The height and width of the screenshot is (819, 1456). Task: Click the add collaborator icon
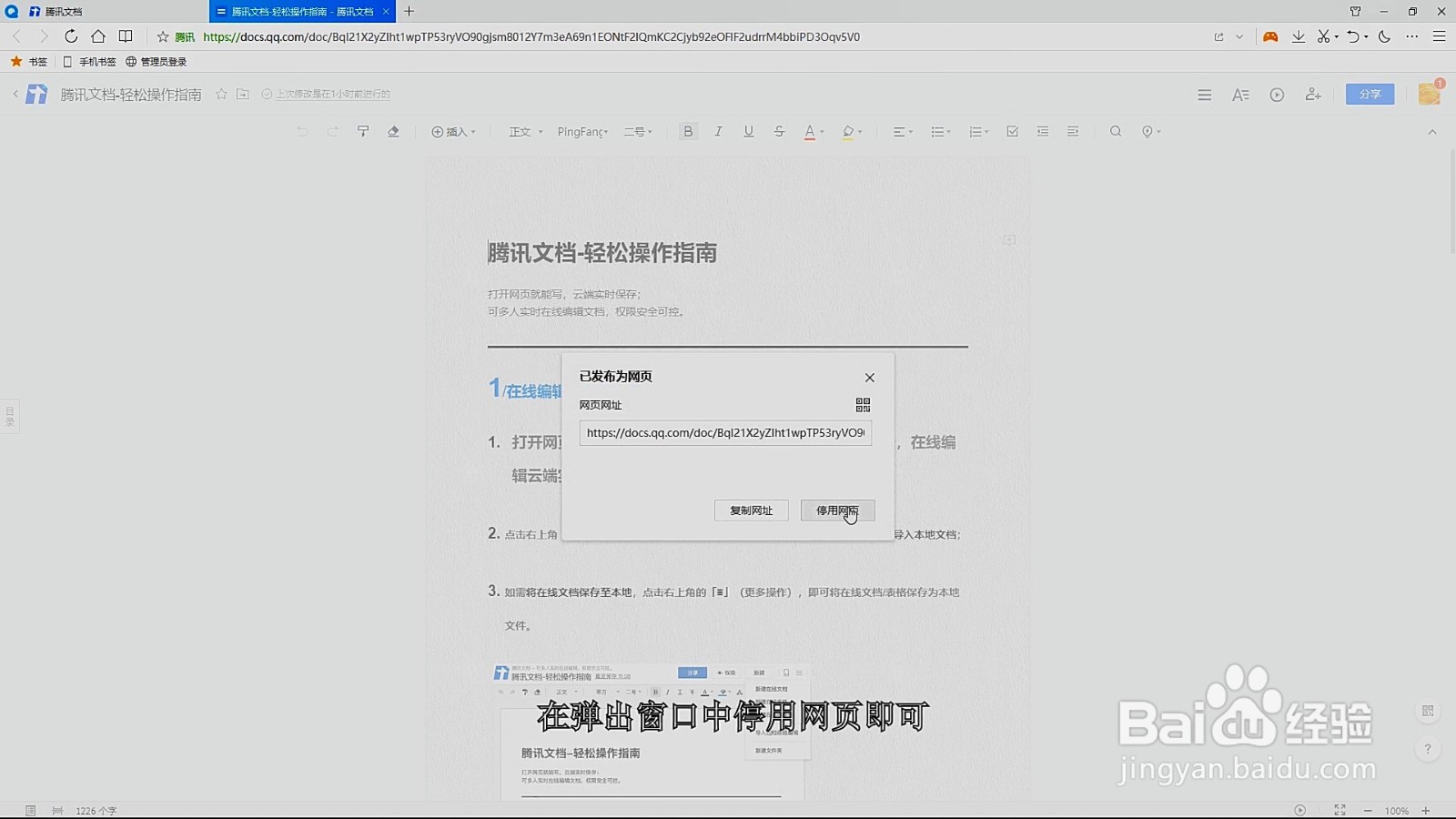1313,95
